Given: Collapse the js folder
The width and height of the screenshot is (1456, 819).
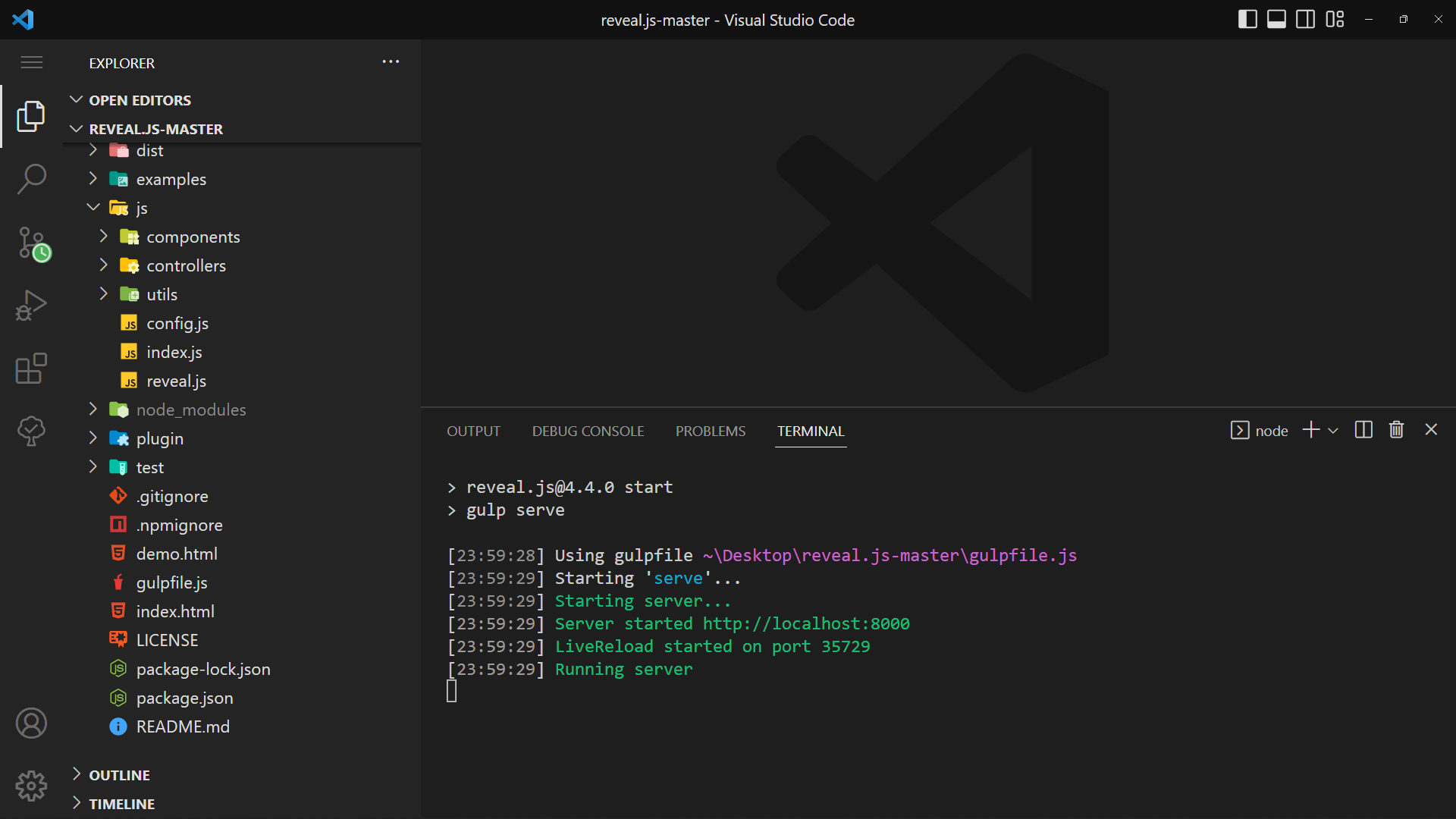Looking at the screenshot, I should pyautogui.click(x=241, y=208).
